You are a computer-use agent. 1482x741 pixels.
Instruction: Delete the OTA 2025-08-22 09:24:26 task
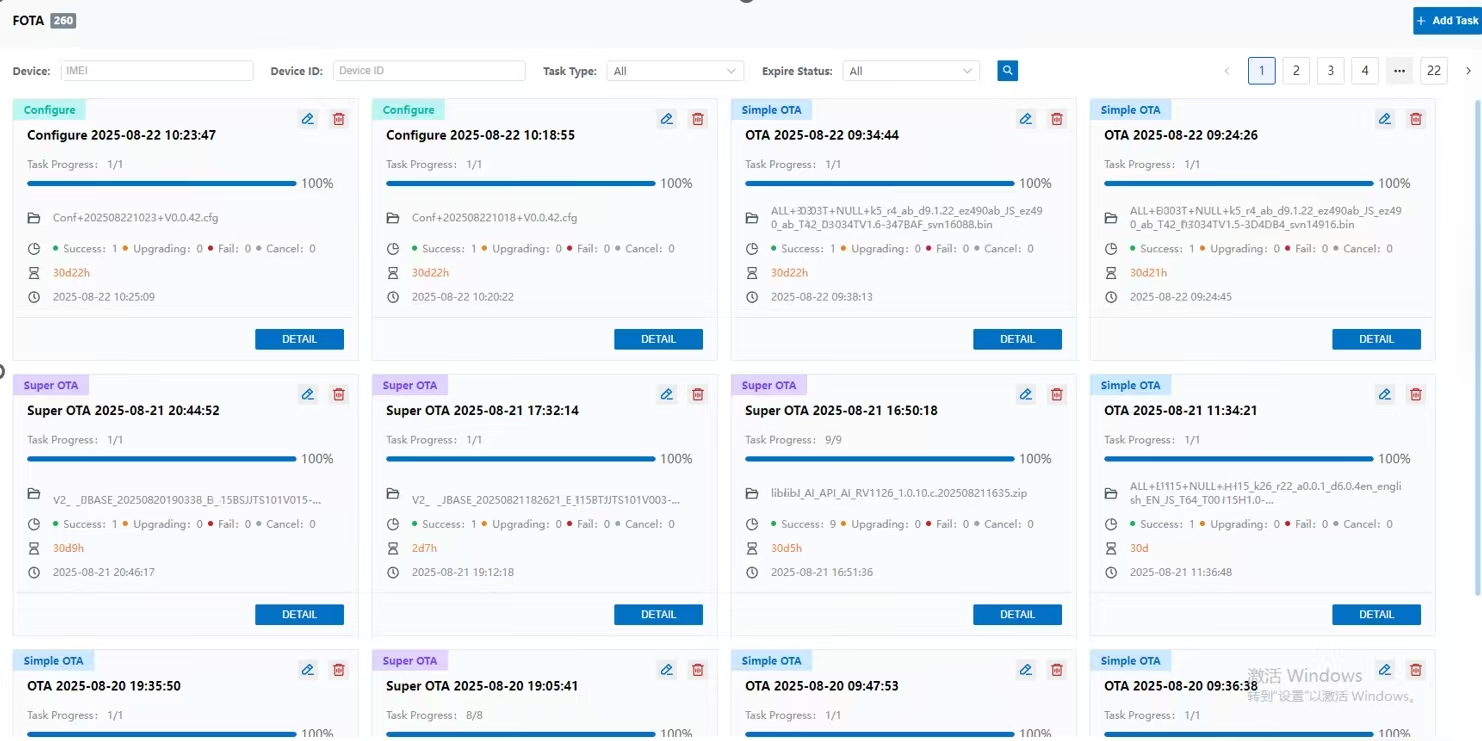[1416, 119]
